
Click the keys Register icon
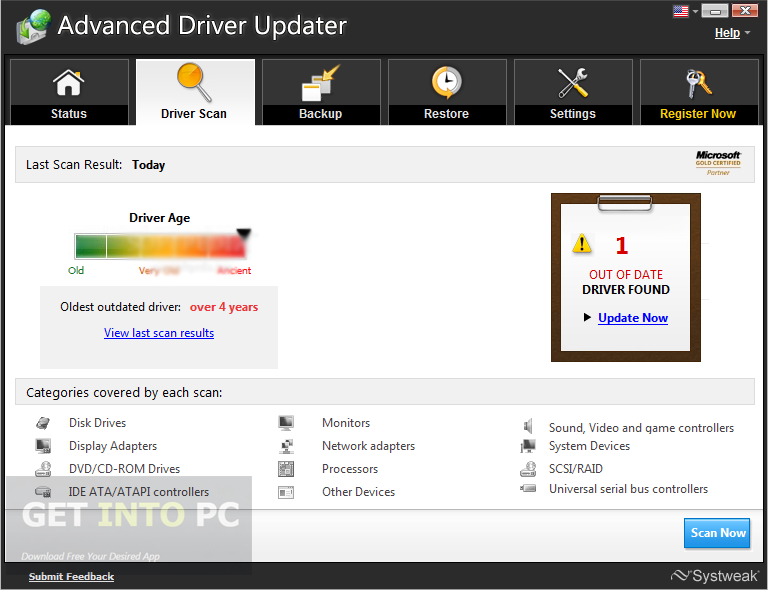(698, 83)
